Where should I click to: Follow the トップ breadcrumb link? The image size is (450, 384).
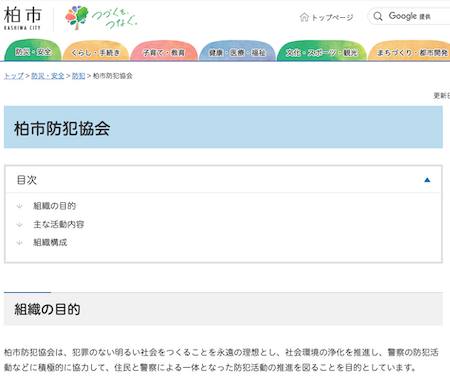point(14,76)
